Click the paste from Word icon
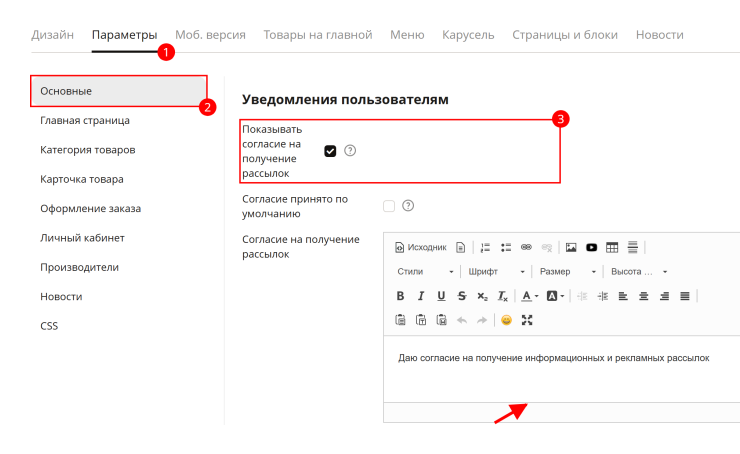 click(x=441, y=320)
